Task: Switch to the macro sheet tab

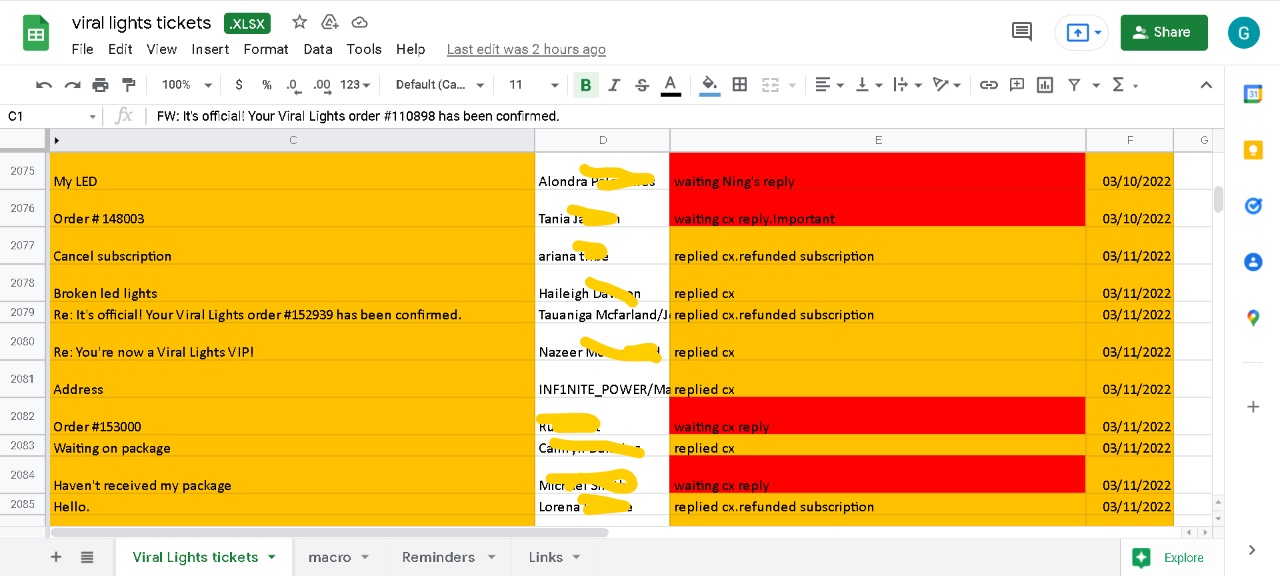Action: coord(339,557)
